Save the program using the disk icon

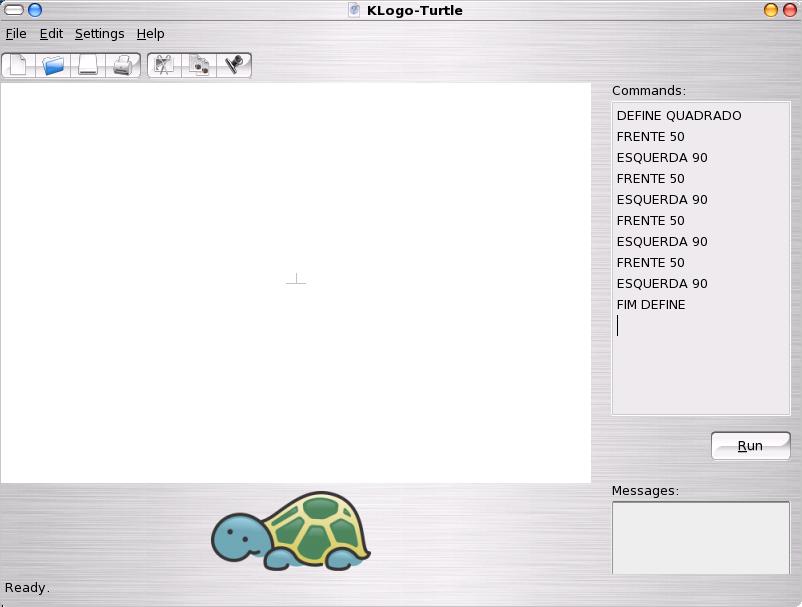click(x=88, y=65)
